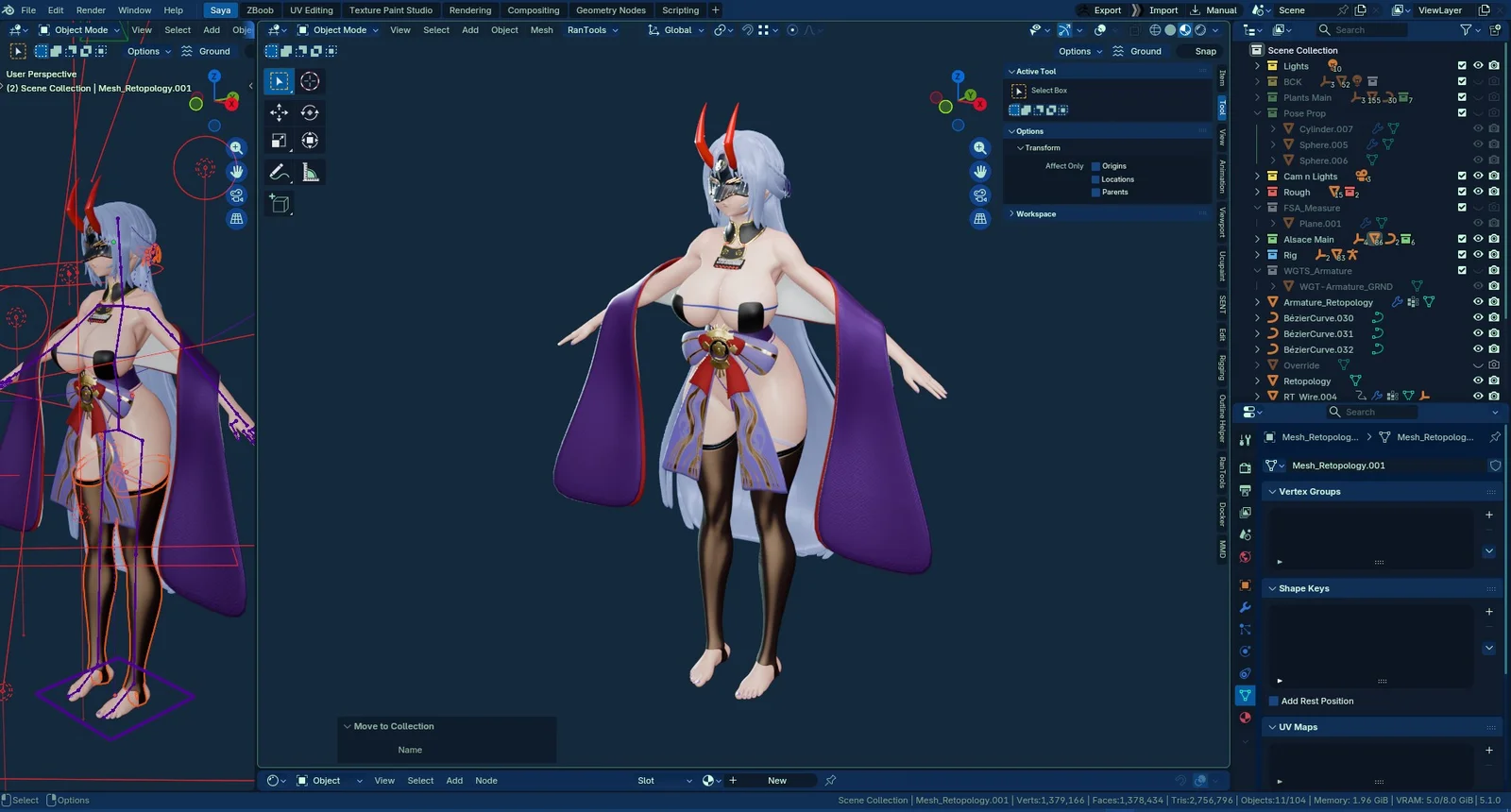Open the Mesh menu in main viewport header
The height and width of the screenshot is (812, 1511).
[542, 30]
